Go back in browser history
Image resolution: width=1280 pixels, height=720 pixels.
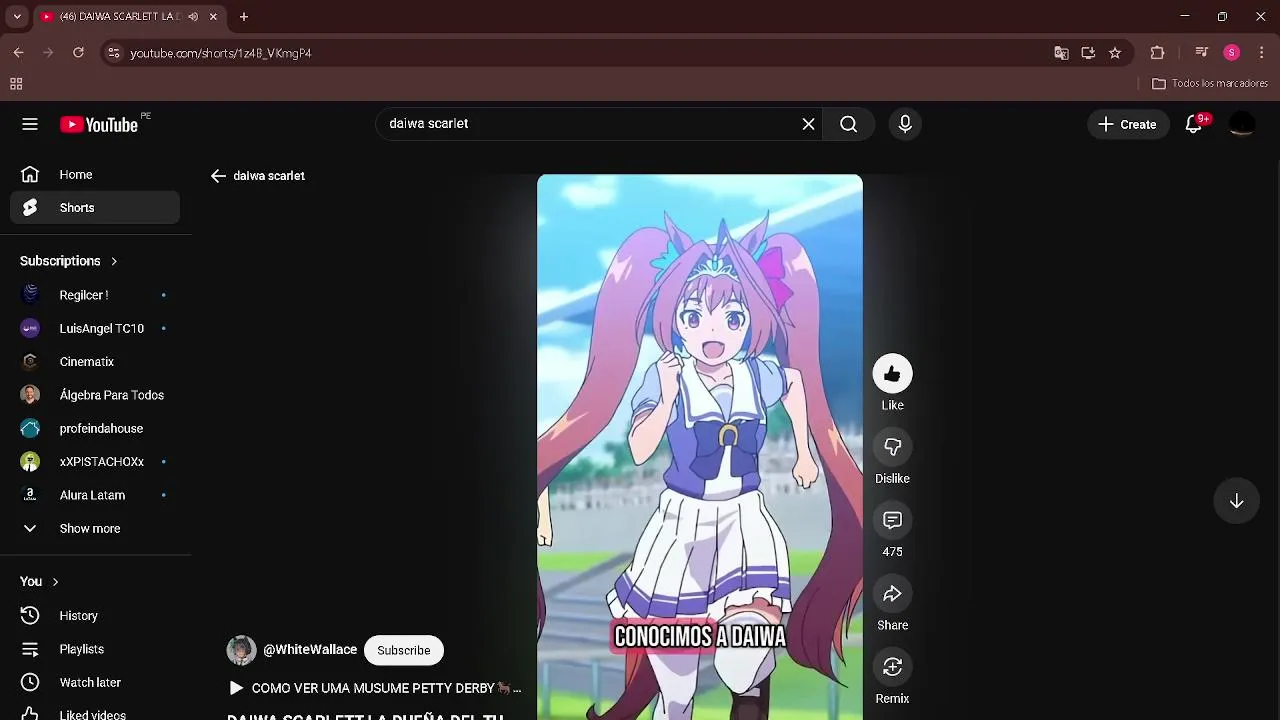[x=19, y=53]
